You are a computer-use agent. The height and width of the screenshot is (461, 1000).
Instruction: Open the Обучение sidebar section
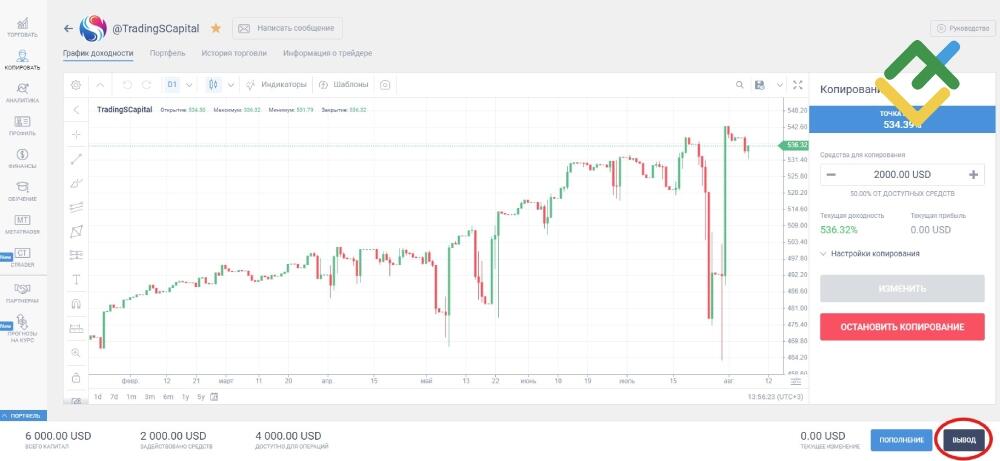click(x=22, y=192)
